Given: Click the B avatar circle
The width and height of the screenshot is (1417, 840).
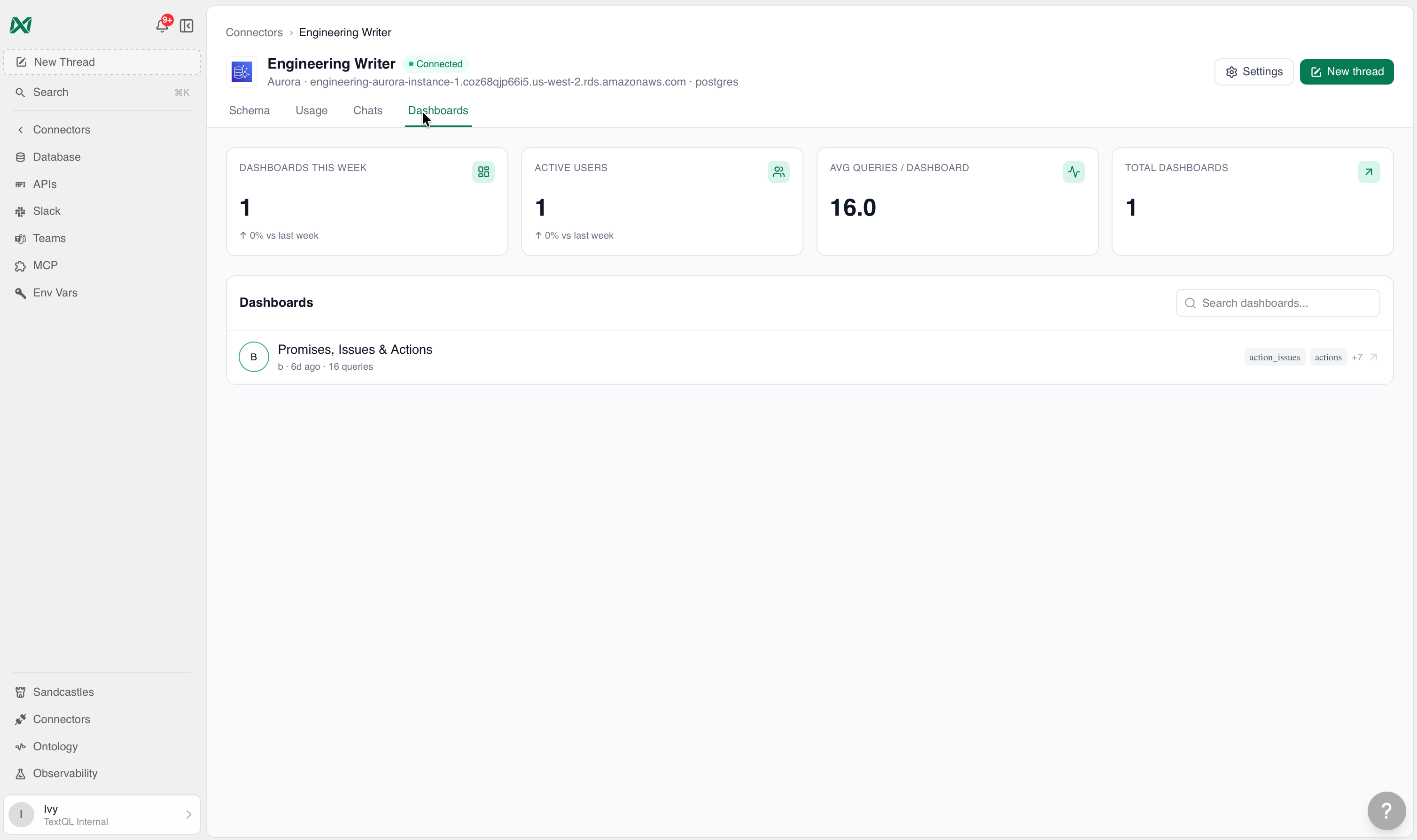Looking at the screenshot, I should pyautogui.click(x=254, y=357).
